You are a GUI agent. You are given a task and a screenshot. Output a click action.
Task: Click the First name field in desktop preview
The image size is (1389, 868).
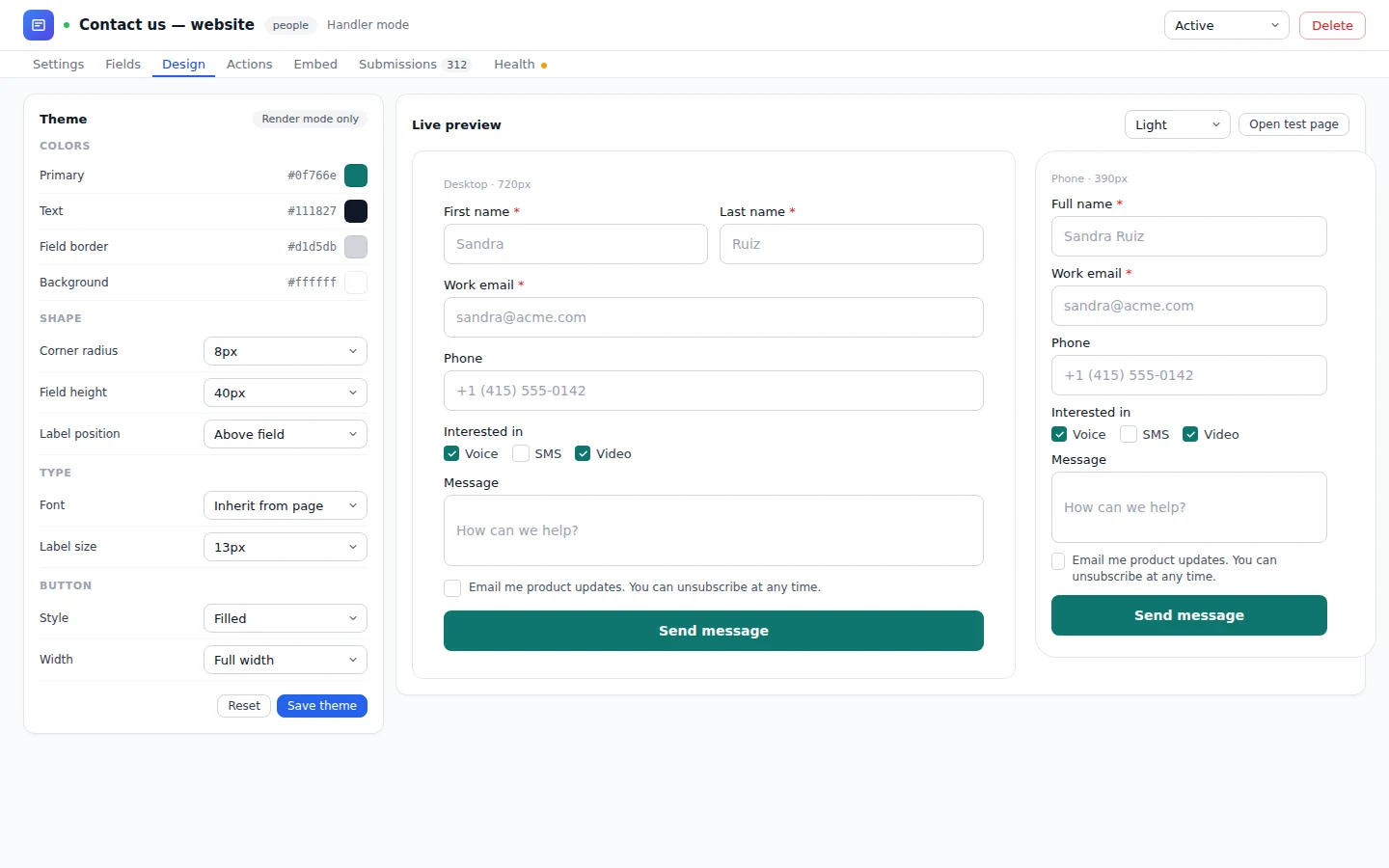[576, 244]
